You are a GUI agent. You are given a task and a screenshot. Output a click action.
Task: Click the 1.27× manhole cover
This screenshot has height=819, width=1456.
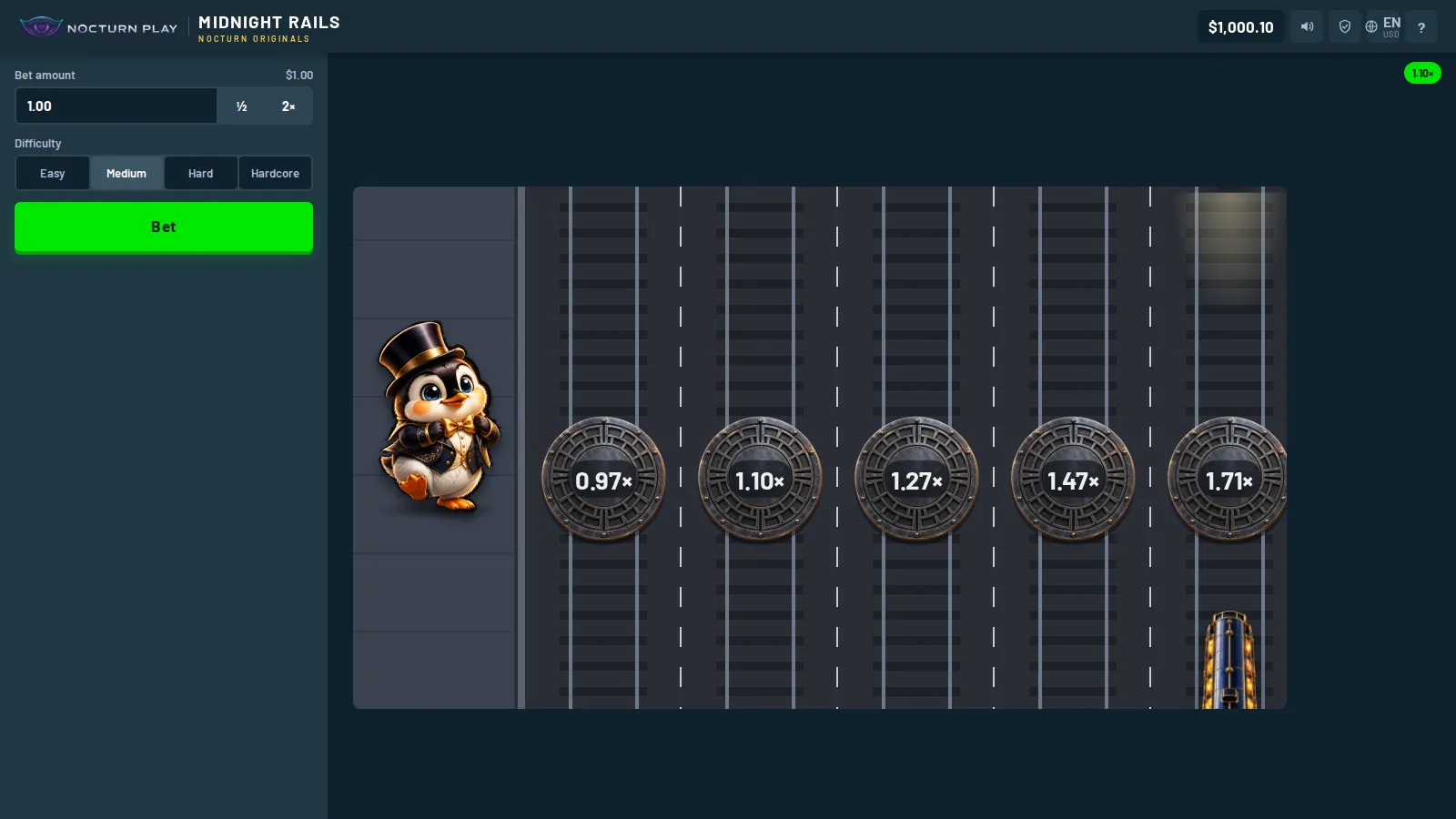916,479
